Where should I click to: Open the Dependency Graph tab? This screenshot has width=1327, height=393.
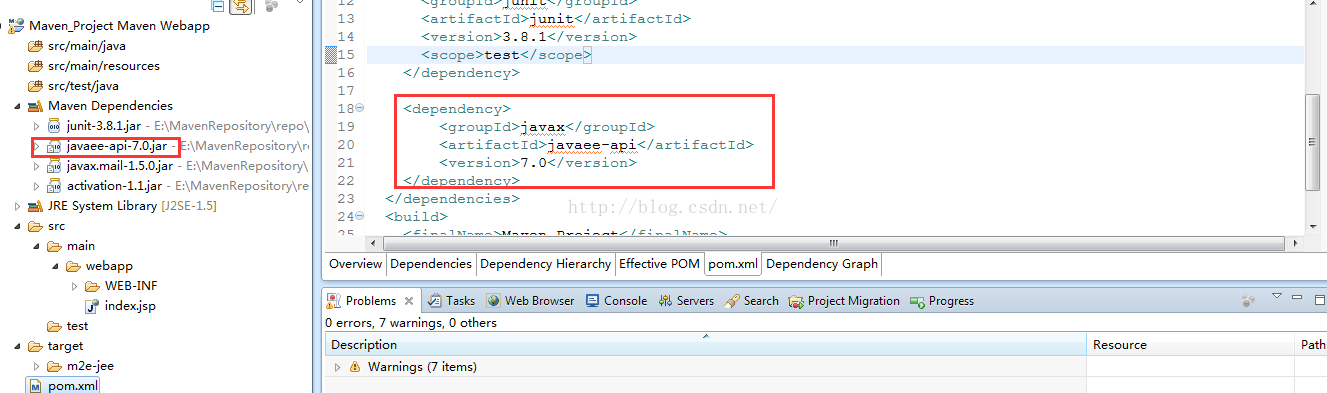(821, 264)
